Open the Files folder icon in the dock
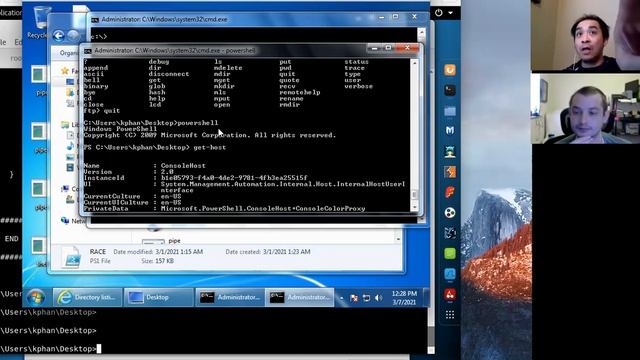The height and width of the screenshot is (360, 640). coord(450,111)
